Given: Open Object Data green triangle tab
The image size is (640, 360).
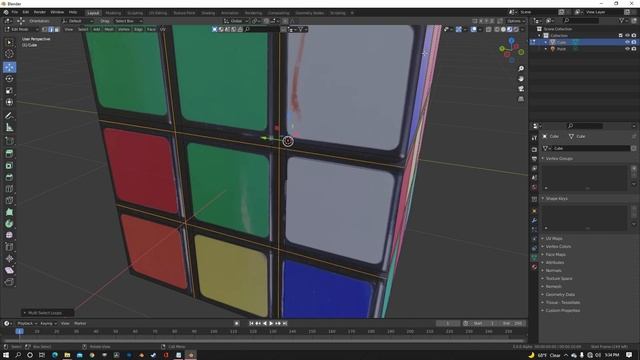Looking at the screenshot, I should click(x=534, y=257).
